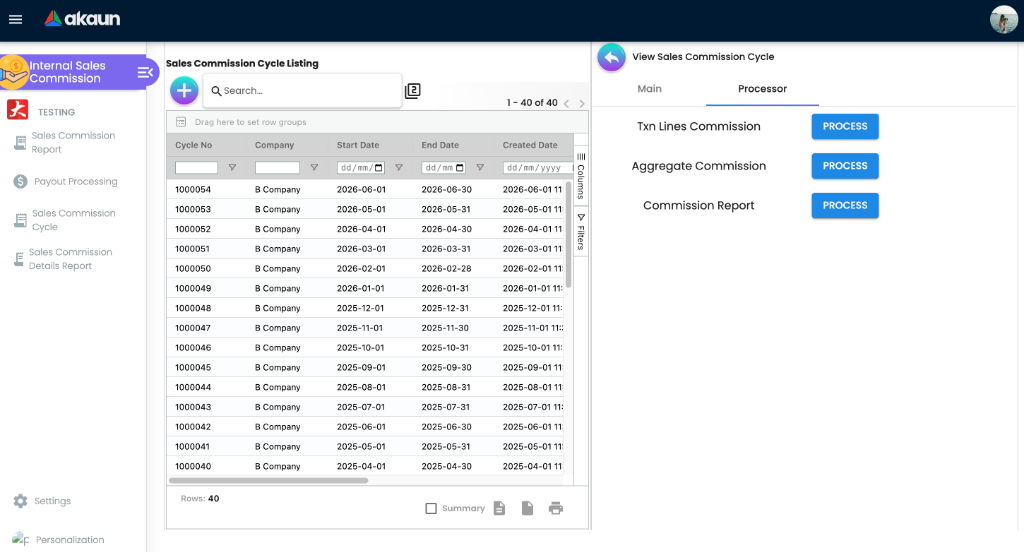Click the back arrow in View panel
Viewport: 1024px width, 552px height.
tap(611, 57)
